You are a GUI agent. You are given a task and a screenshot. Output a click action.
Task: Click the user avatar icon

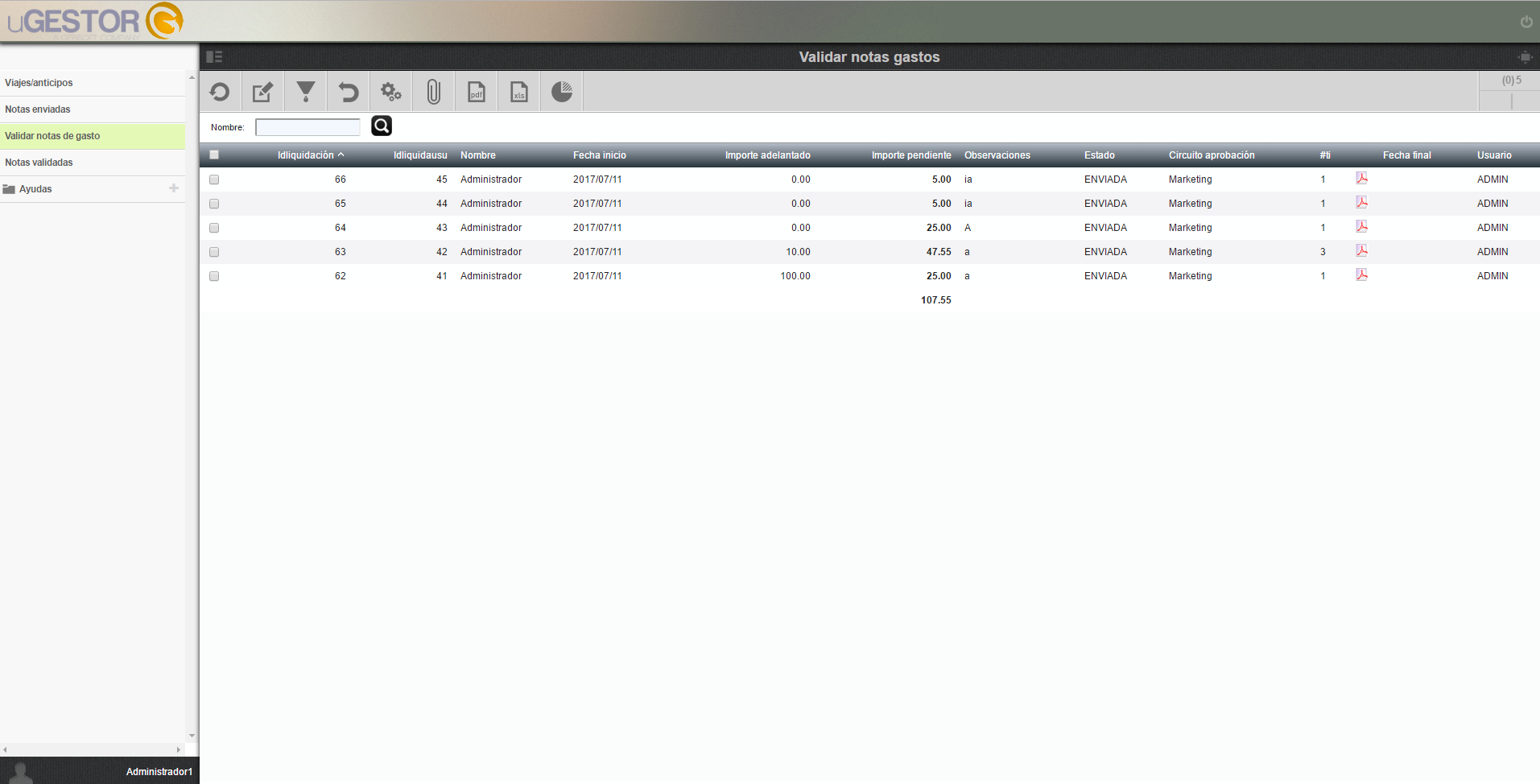point(20,772)
